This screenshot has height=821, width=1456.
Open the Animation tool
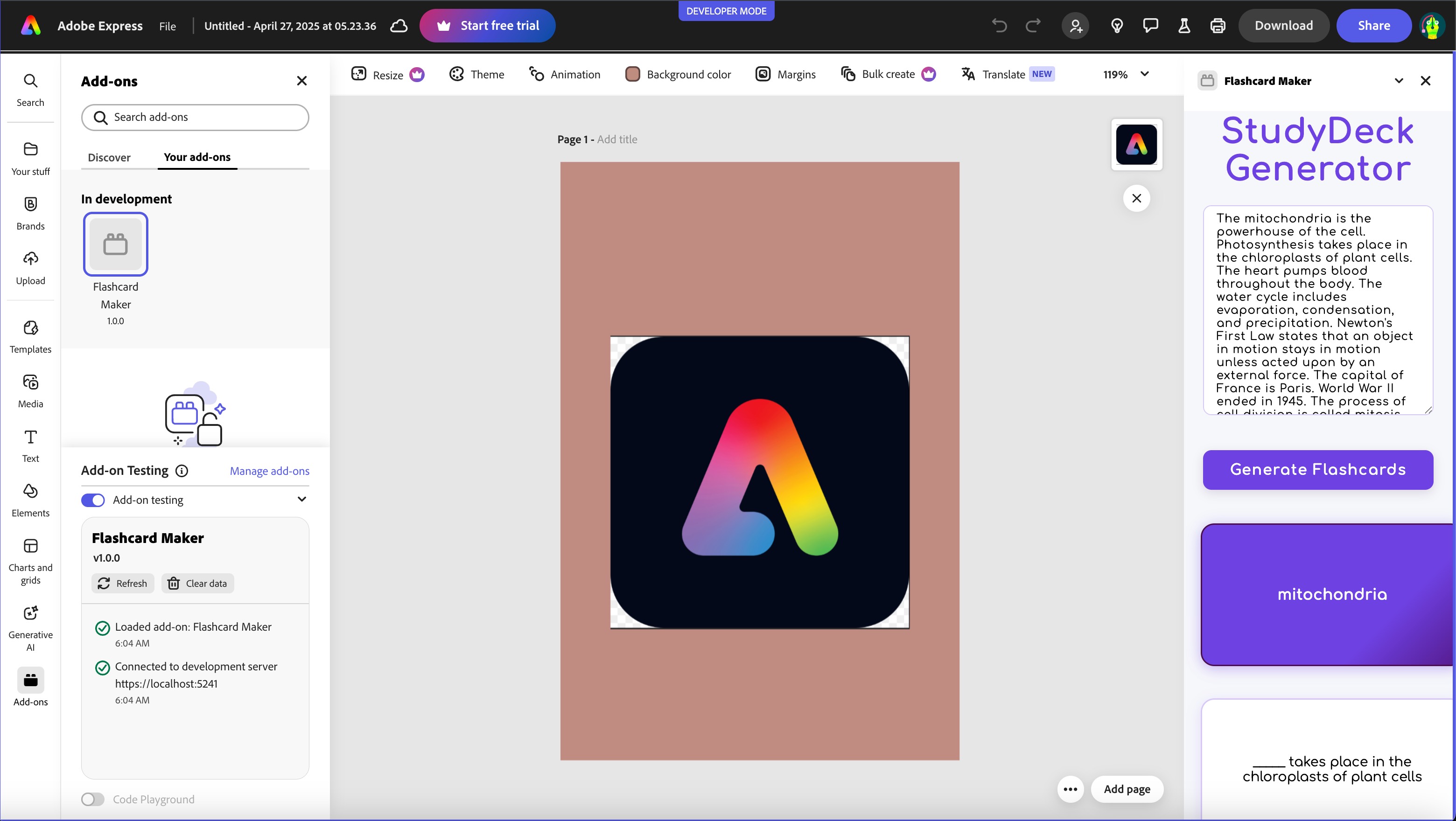565,75
